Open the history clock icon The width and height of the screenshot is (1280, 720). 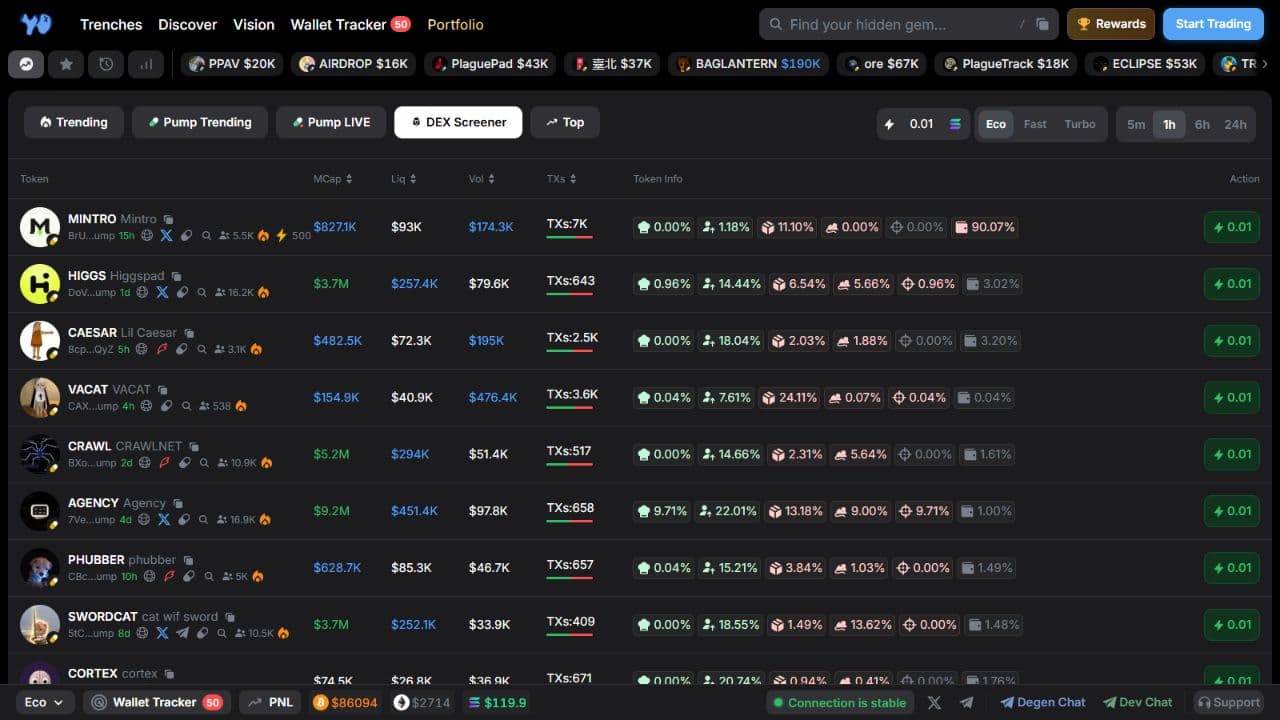[106, 64]
